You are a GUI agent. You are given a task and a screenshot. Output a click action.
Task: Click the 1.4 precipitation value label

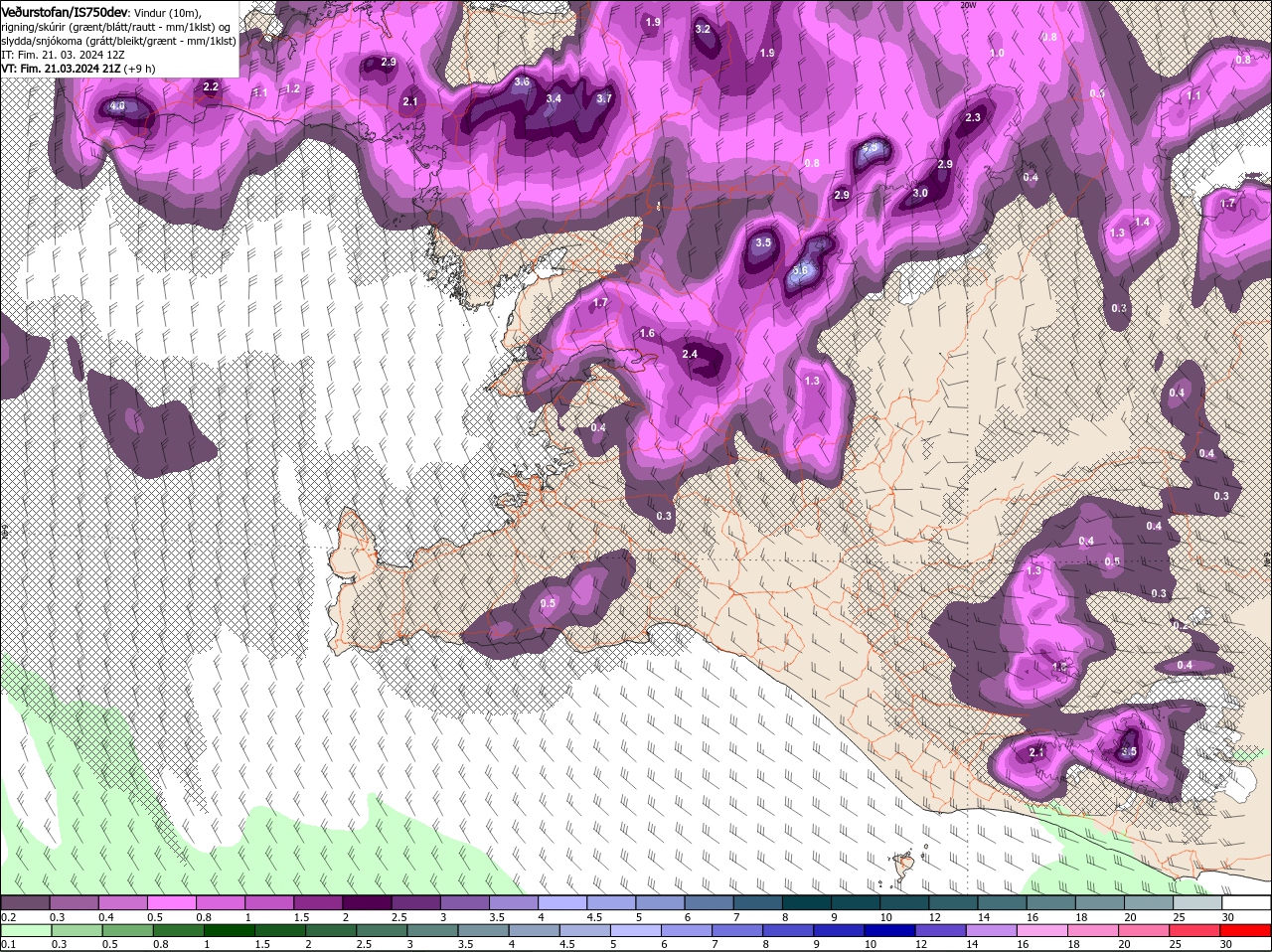pyautogui.click(x=1142, y=222)
